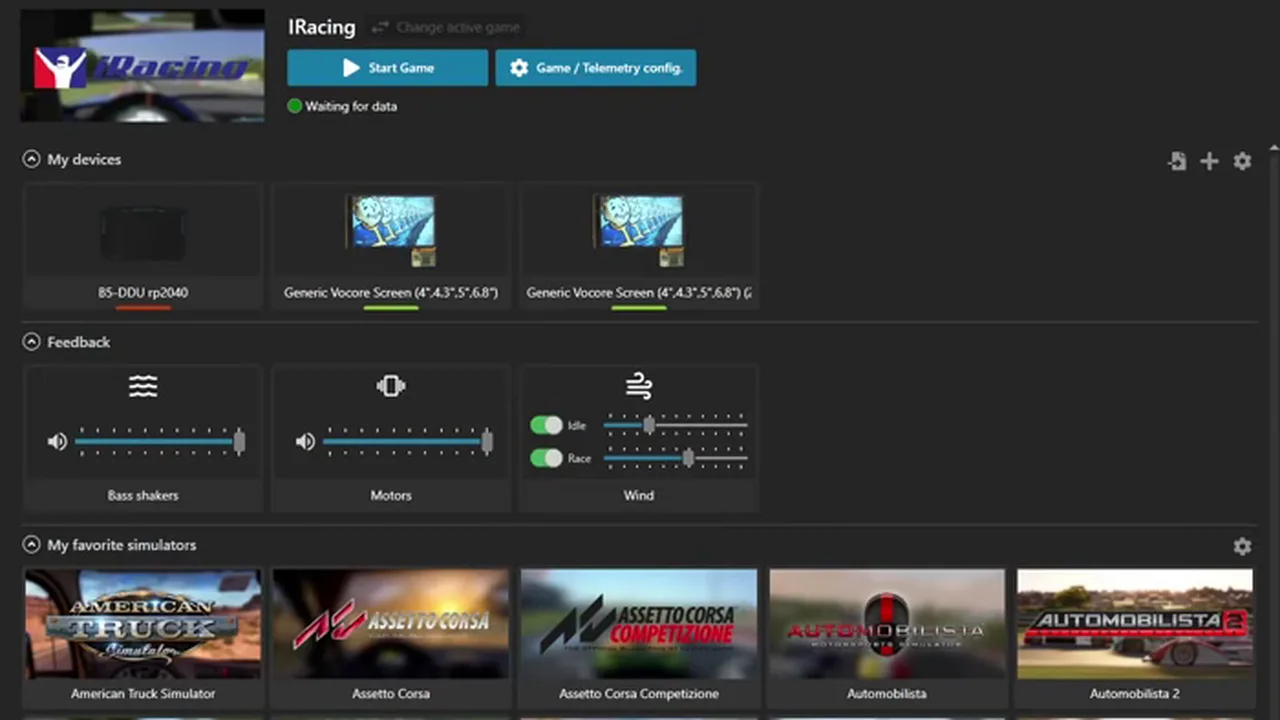Toggle the Wind Idle switch

pos(546,425)
